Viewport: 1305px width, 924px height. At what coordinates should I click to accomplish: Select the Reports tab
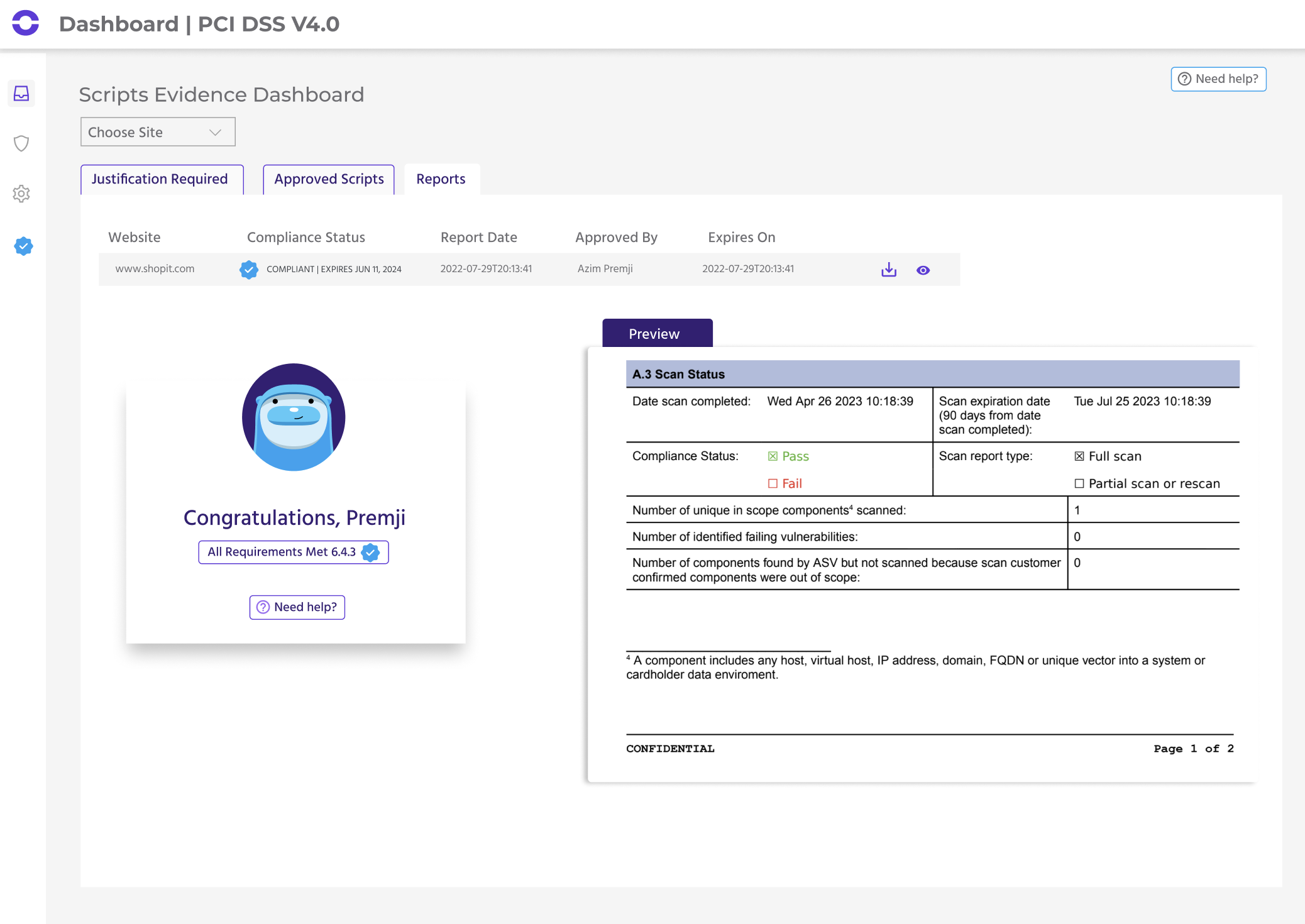point(441,179)
